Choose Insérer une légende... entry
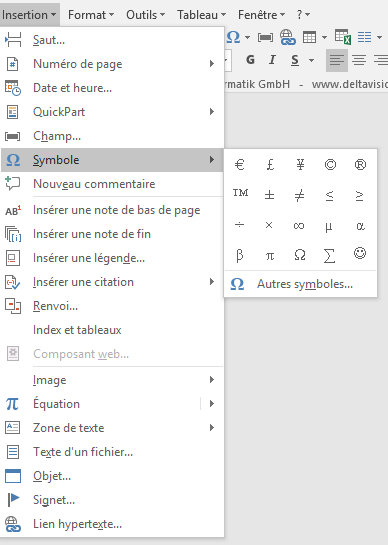Viewport: 388px width, 545px height. (112, 258)
